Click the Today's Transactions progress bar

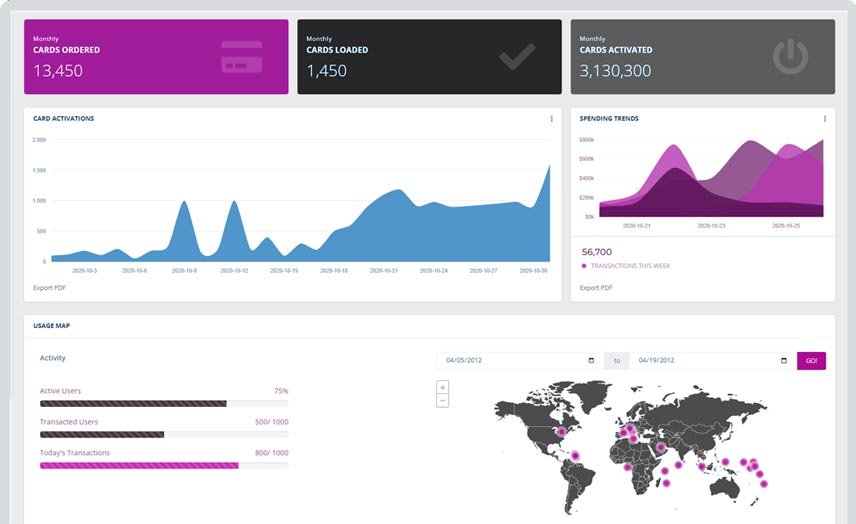coord(163,465)
